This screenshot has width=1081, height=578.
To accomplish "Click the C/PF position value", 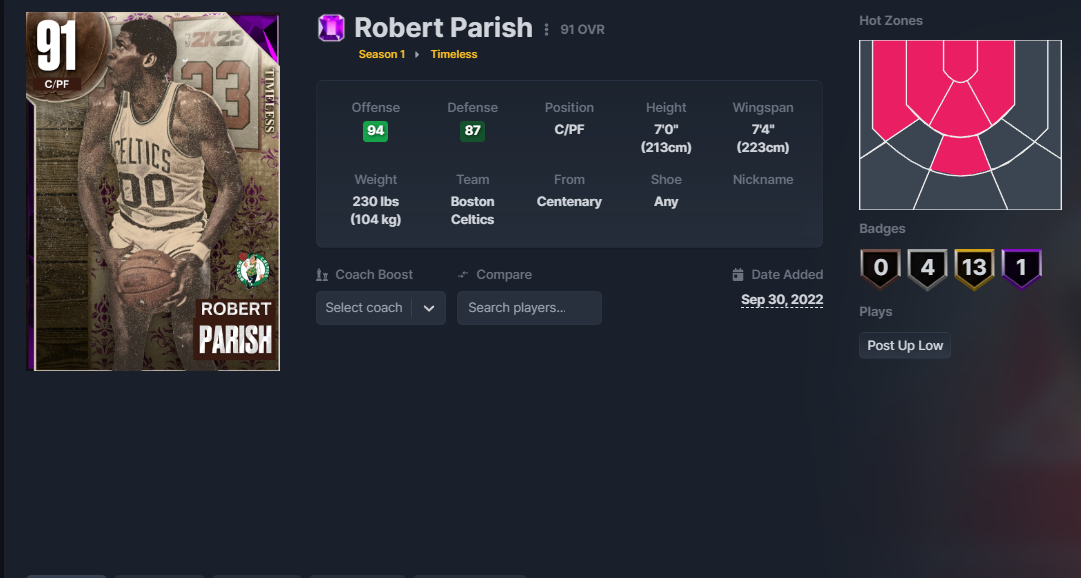I will coord(569,129).
